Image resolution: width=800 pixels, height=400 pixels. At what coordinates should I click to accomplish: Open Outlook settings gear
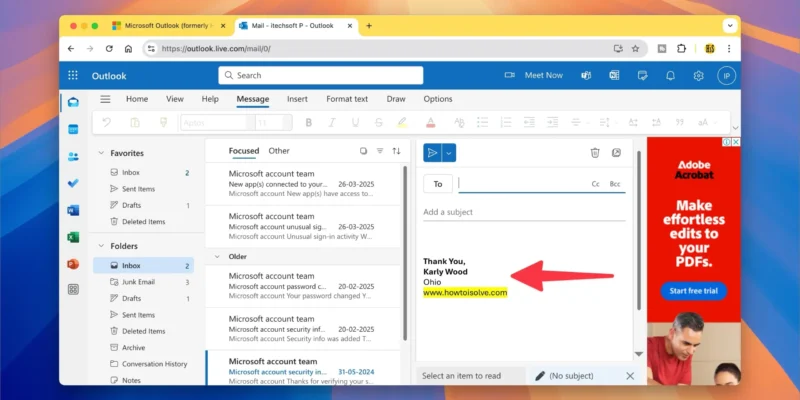tap(698, 76)
